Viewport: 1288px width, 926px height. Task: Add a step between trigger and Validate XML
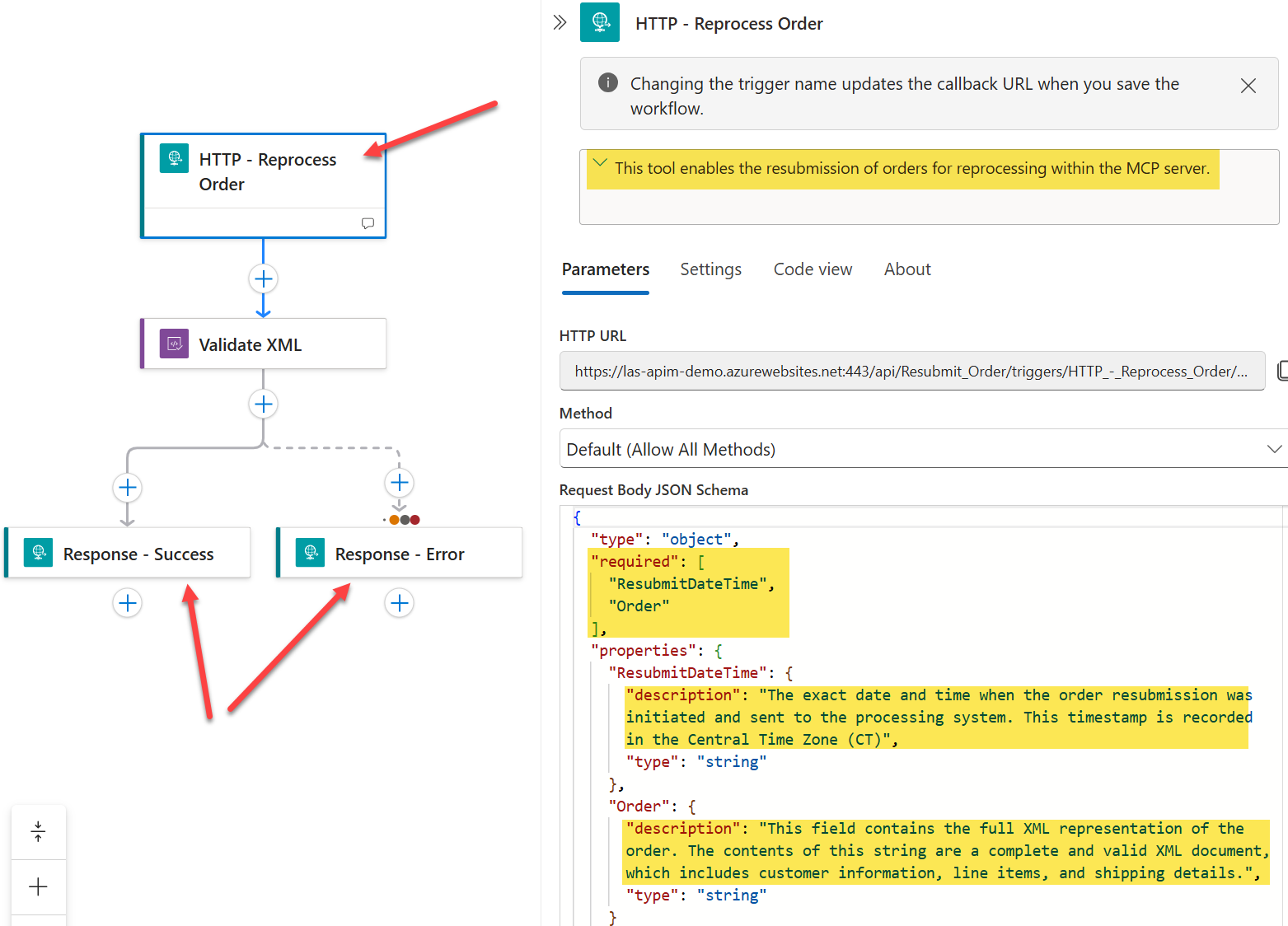[264, 278]
